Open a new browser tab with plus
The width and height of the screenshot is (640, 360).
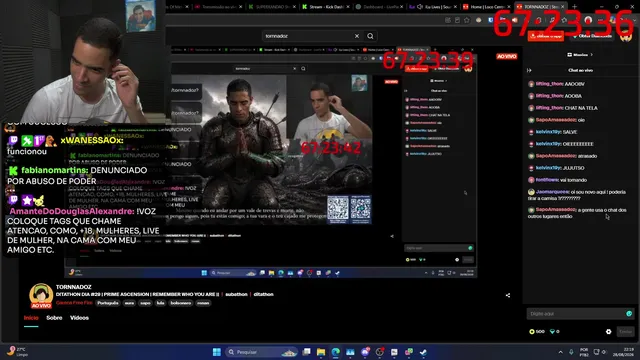pos(574,7)
